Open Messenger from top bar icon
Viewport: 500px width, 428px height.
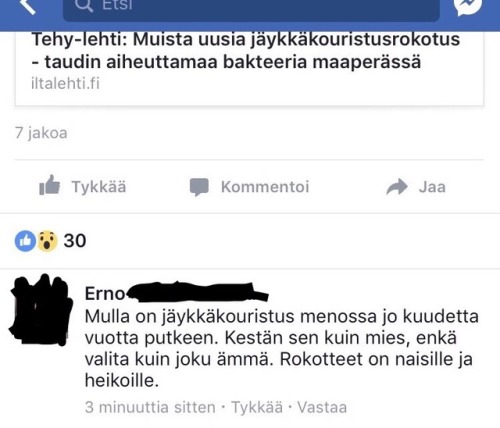pyautogui.click(x=468, y=6)
